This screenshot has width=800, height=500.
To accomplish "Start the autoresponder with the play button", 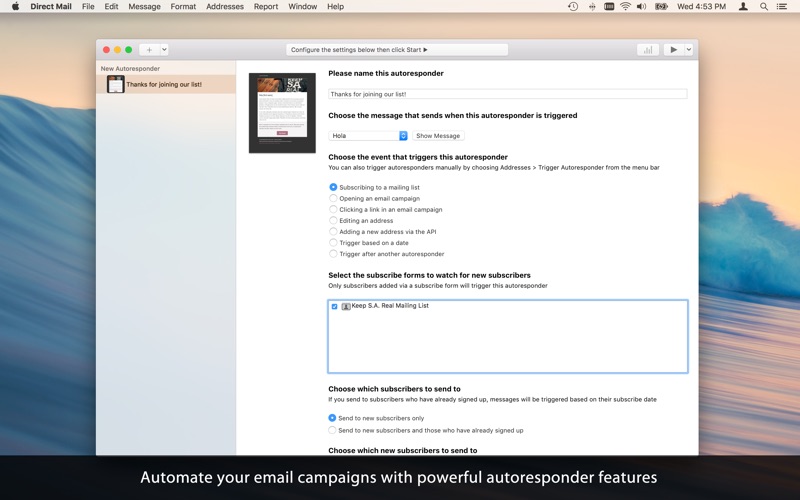I will pos(673,49).
